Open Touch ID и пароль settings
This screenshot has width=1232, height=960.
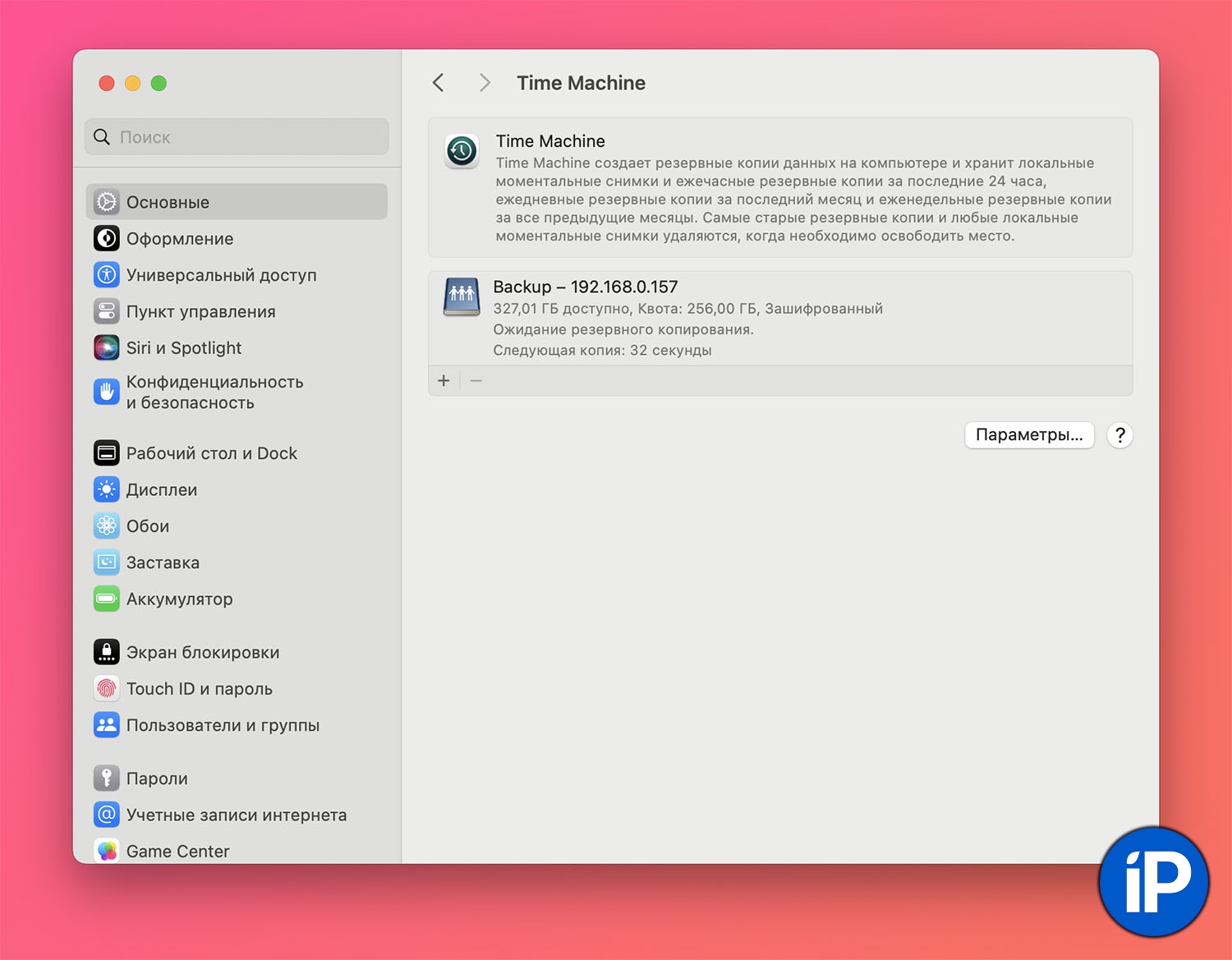pos(237,689)
